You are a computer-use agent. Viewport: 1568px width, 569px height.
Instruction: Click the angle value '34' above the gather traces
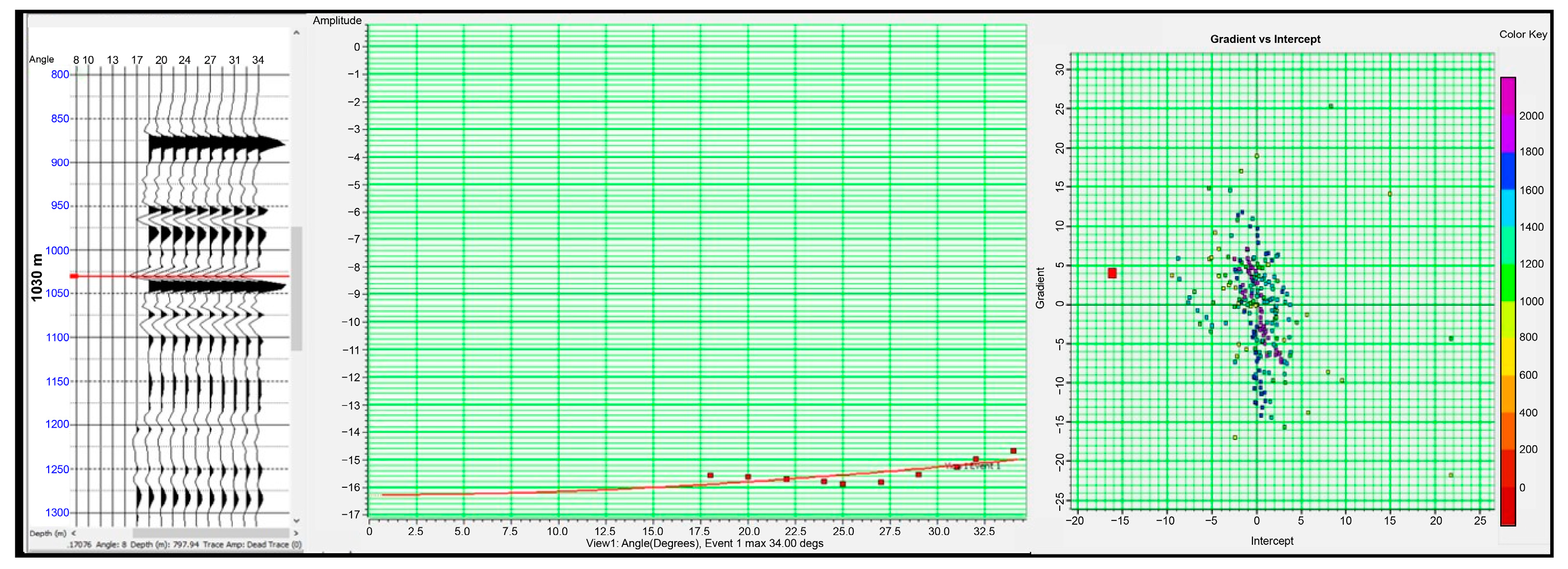coord(258,60)
